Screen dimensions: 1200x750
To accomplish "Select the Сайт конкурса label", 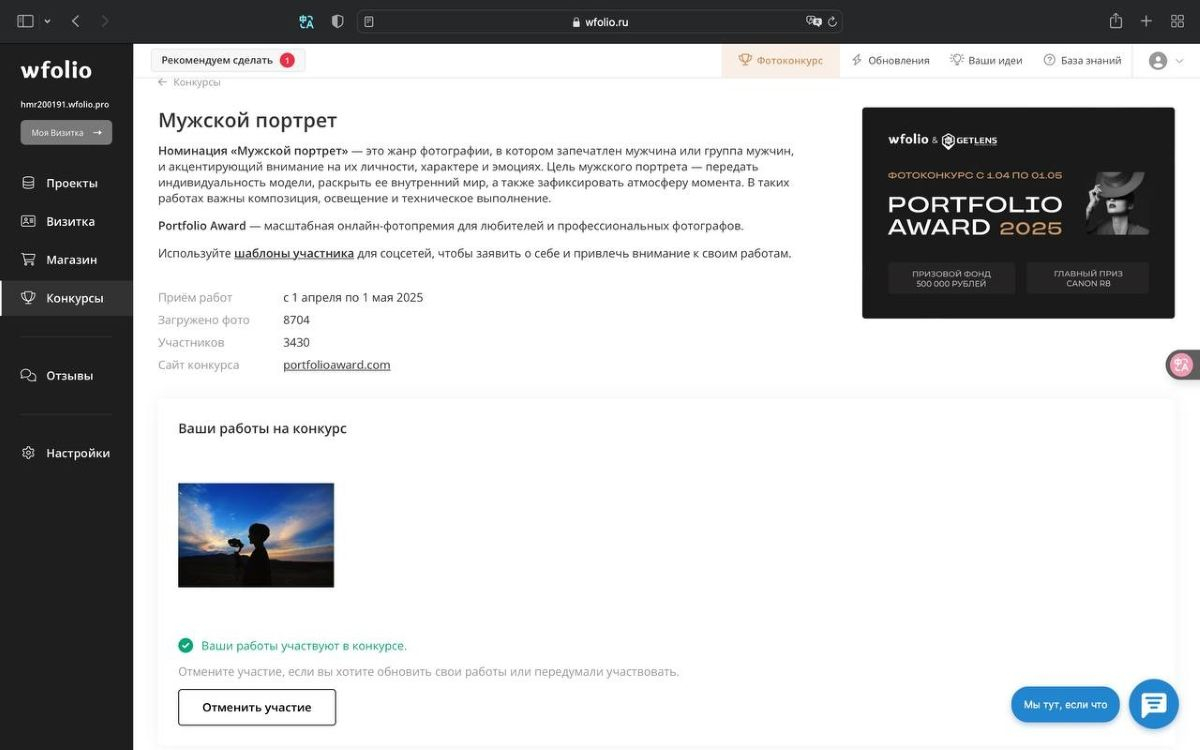I will 199,365.
